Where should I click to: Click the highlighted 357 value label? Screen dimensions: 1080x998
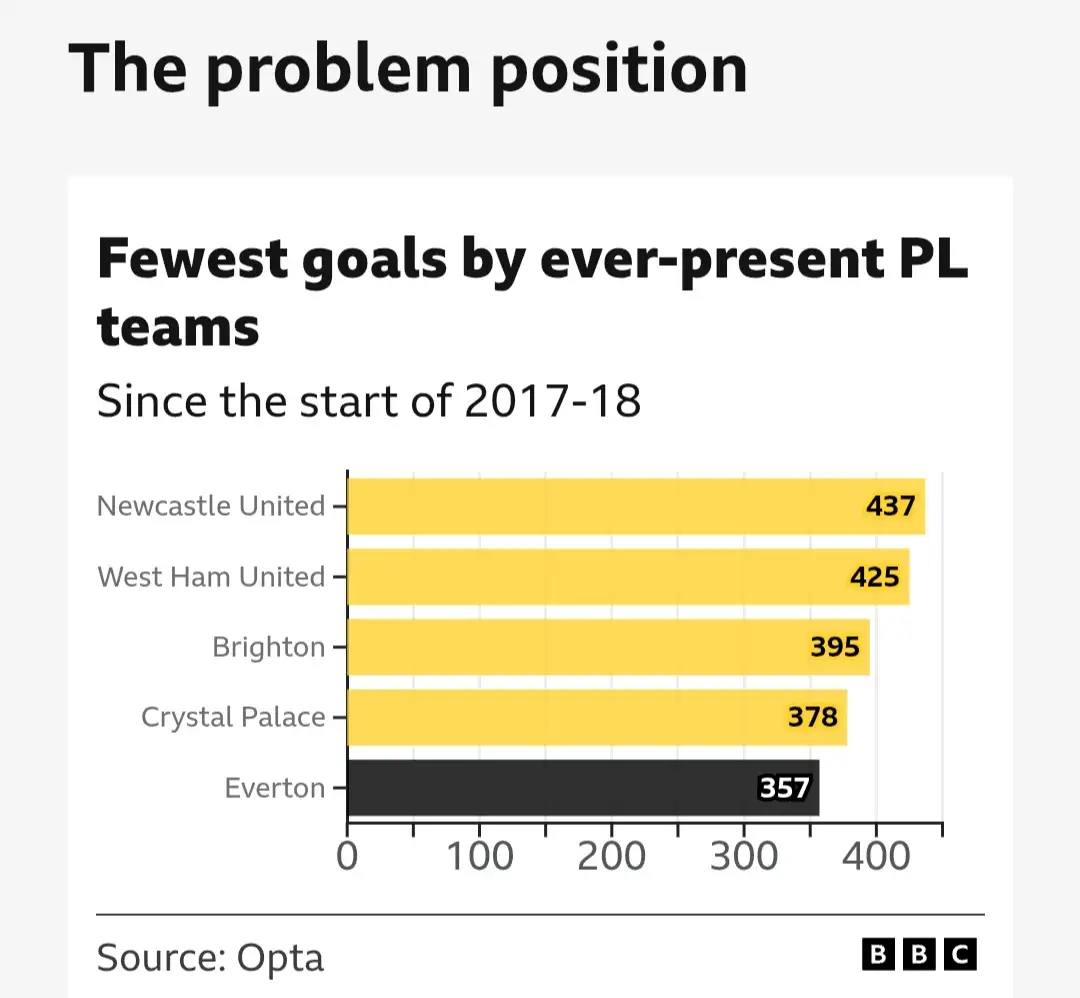click(x=784, y=789)
